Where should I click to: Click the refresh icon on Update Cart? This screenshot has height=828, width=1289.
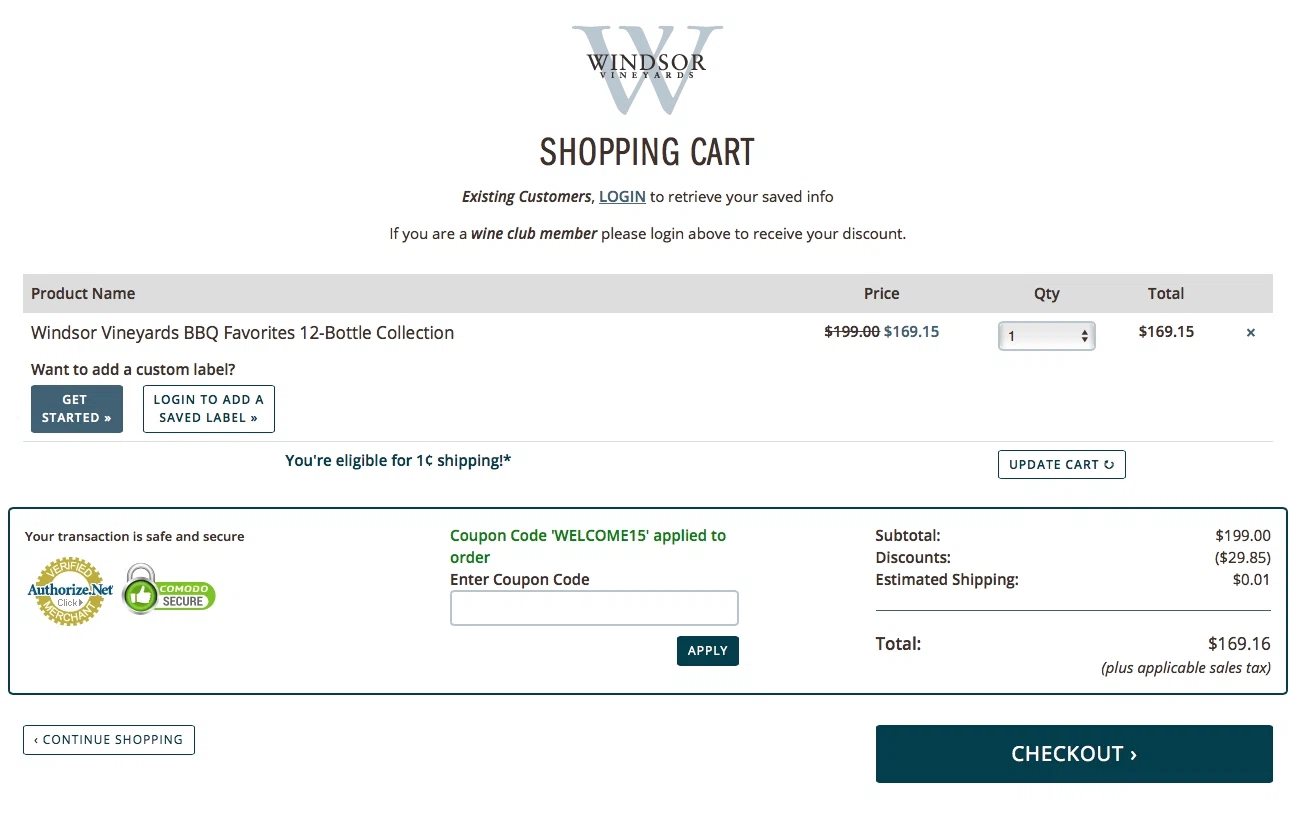pos(1109,465)
